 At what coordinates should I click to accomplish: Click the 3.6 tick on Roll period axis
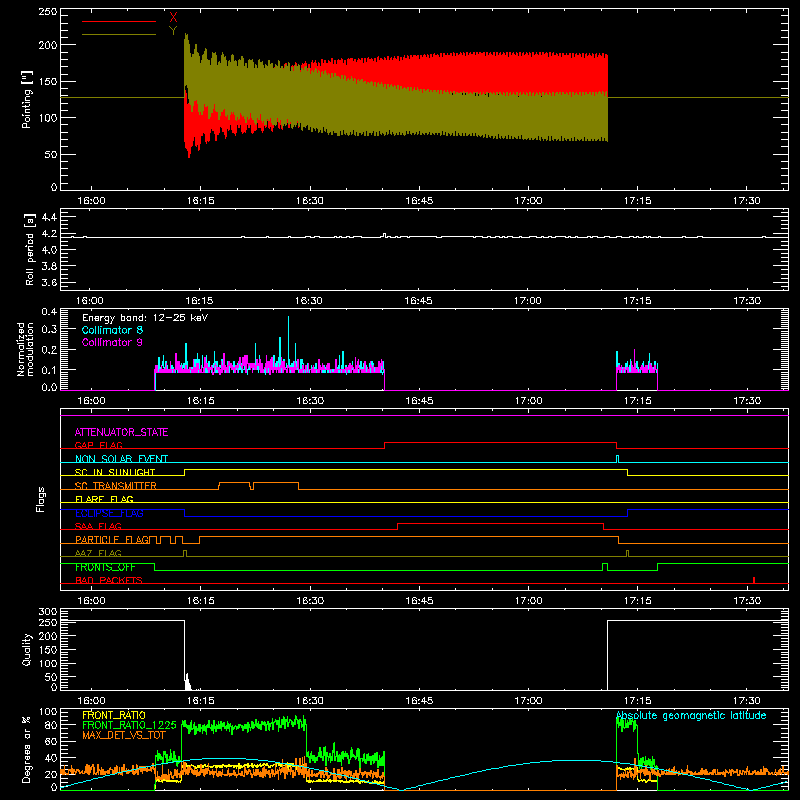pyautogui.click(x=49, y=282)
